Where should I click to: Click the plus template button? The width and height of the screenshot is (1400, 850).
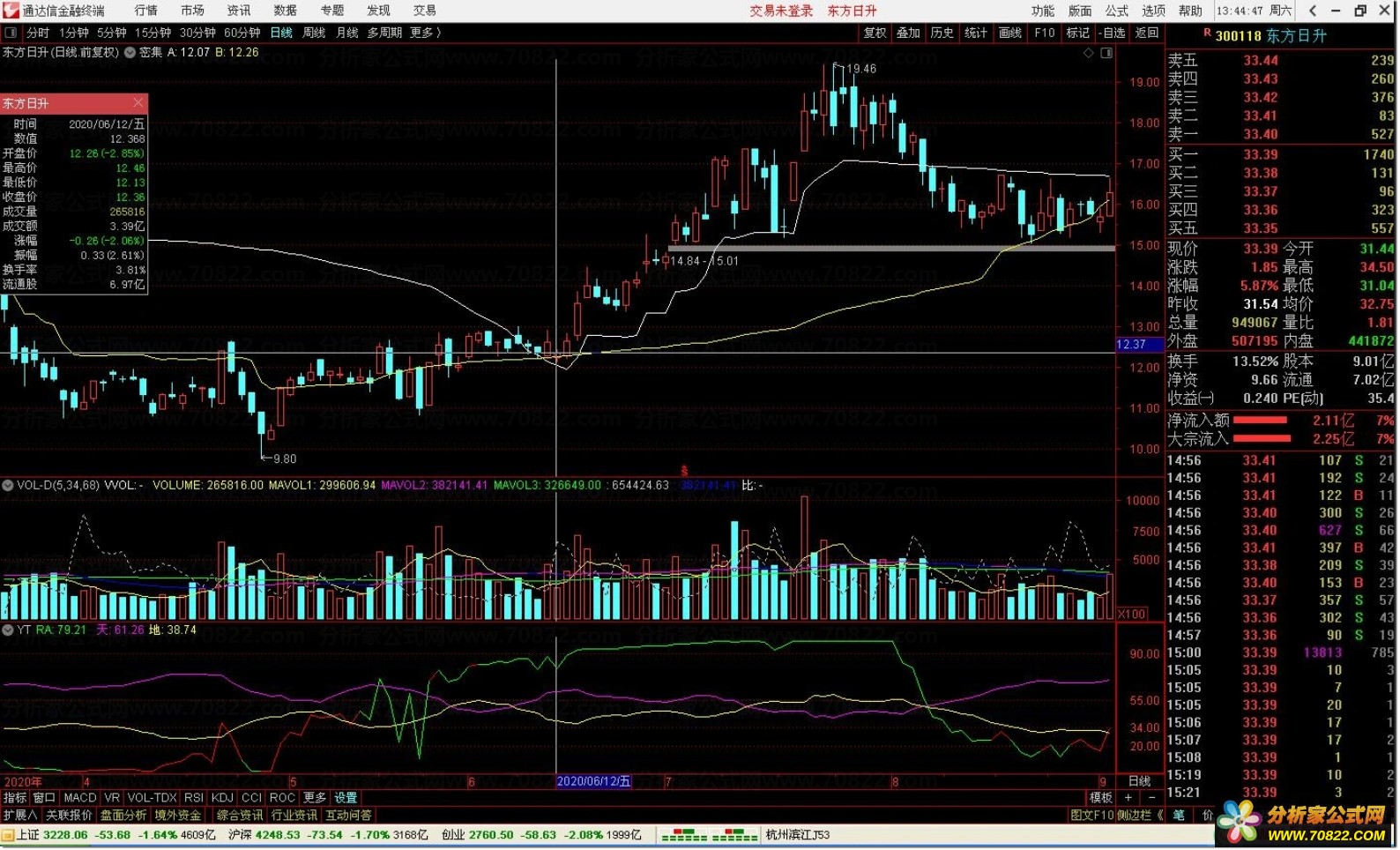(1128, 798)
